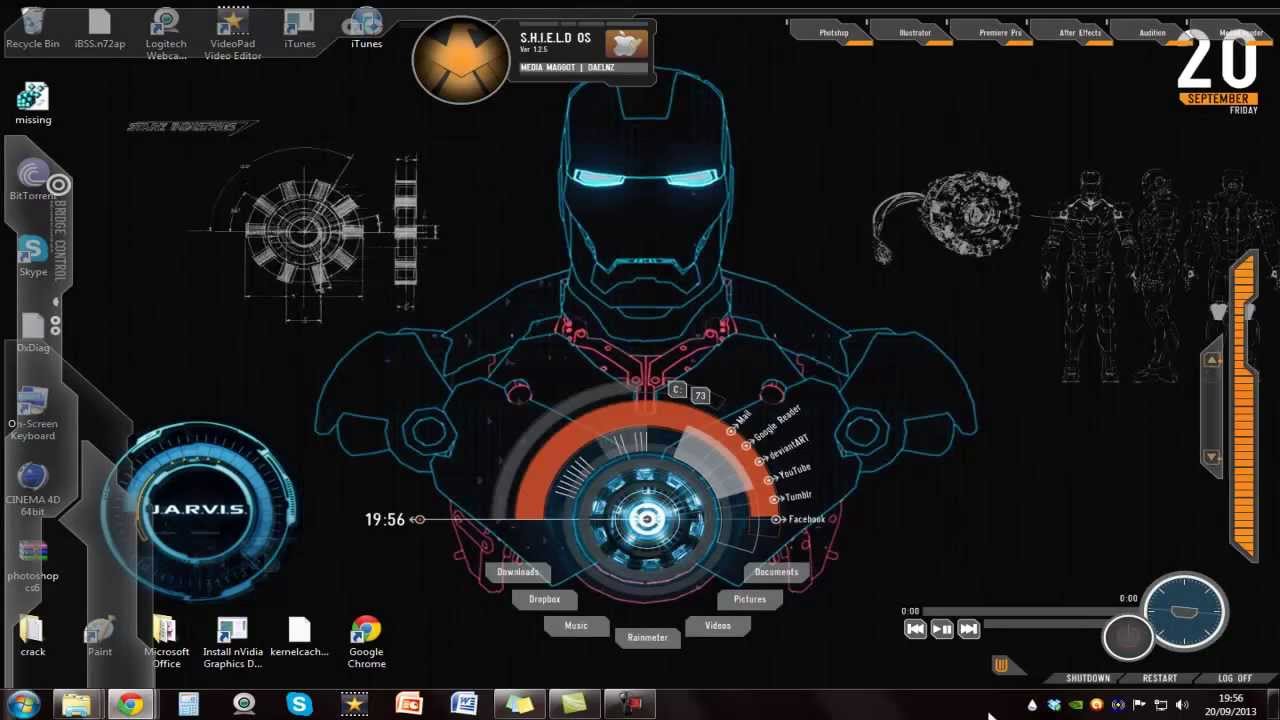Open Microsoft Office folder icon
This screenshot has width=1280, height=720.
coord(166,642)
